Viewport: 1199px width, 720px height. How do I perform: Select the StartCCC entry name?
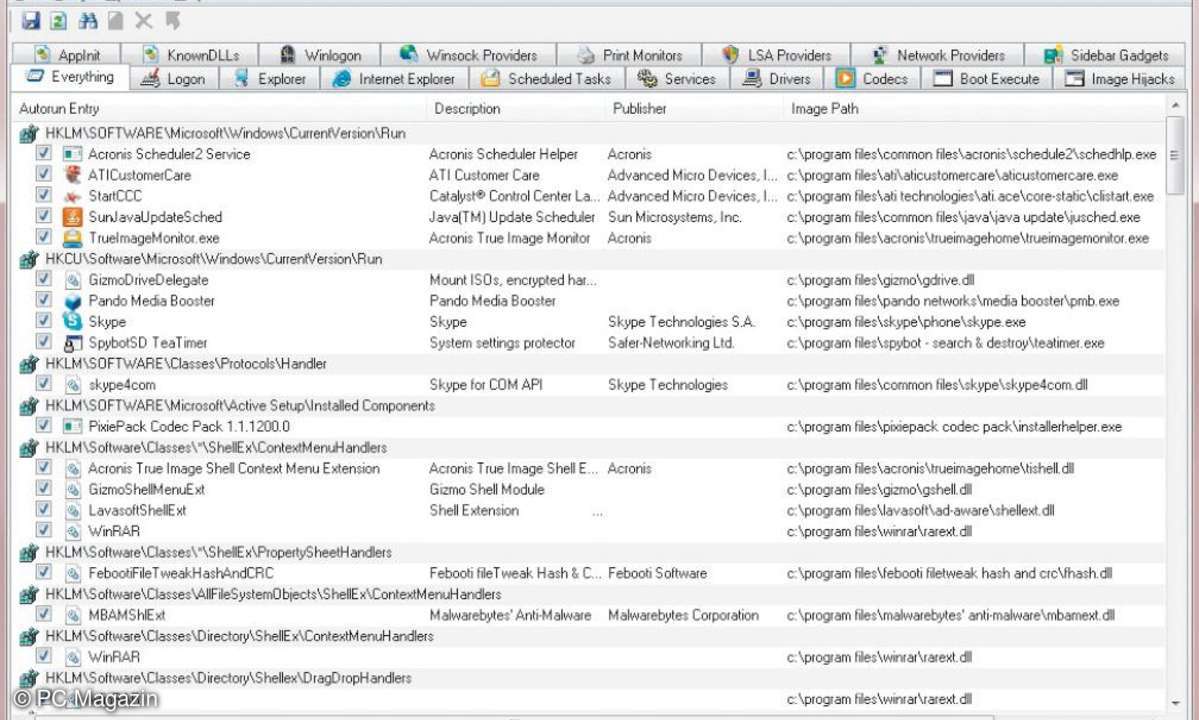pyautogui.click(x=115, y=196)
